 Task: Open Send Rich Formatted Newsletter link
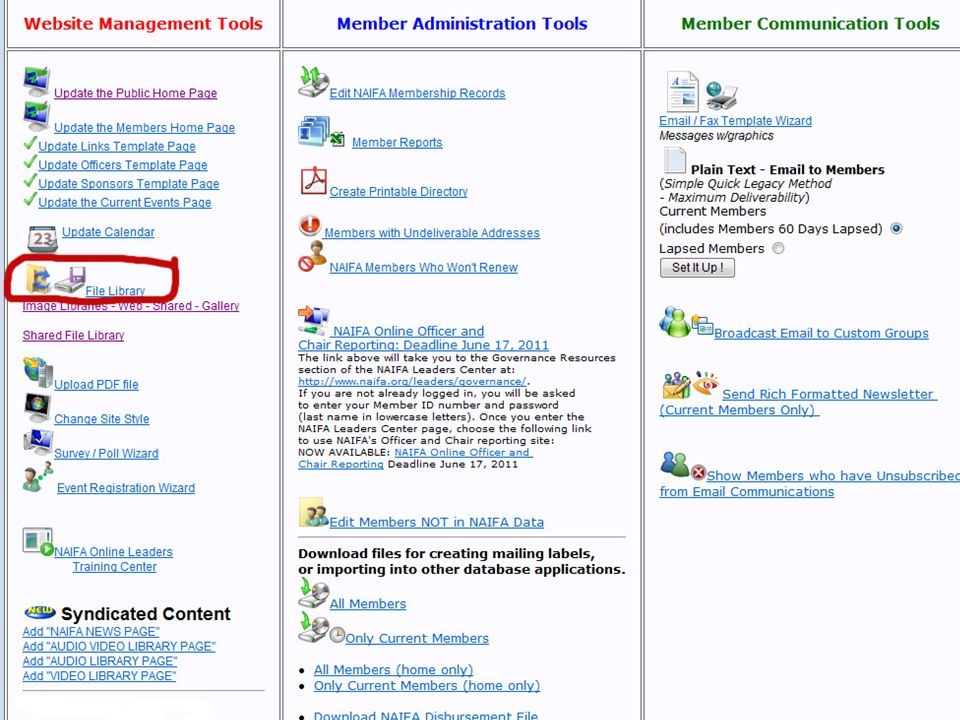pyautogui.click(x=798, y=402)
